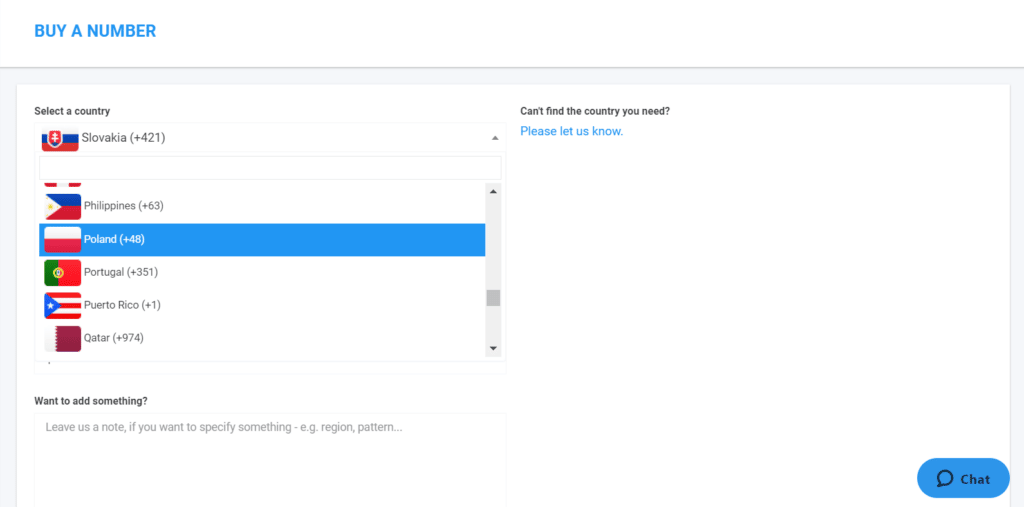This screenshot has width=1024, height=507.
Task: Choose Poland (+48) option
Action: tap(262, 239)
